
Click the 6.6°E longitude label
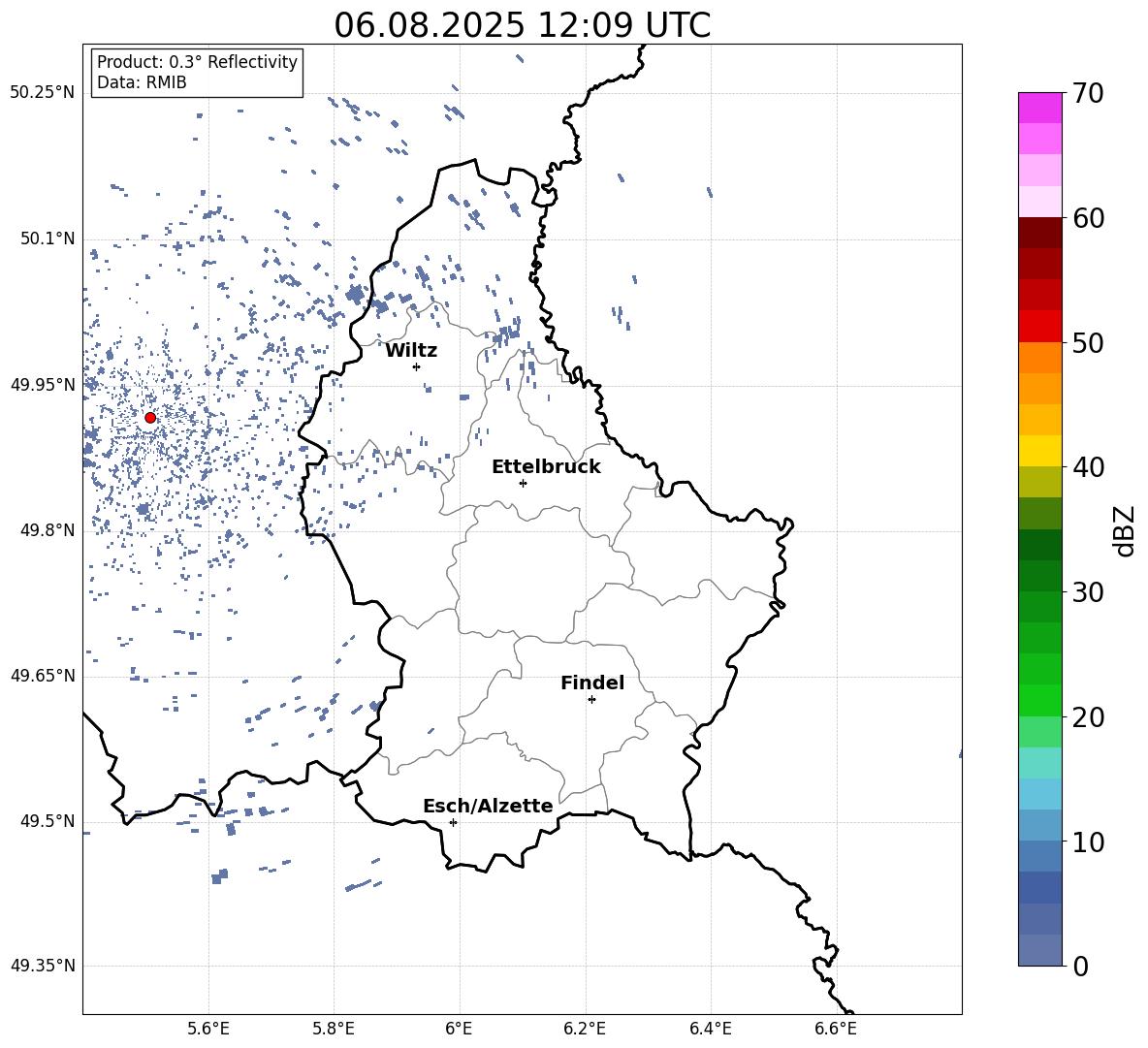[x=836, y=1029]
